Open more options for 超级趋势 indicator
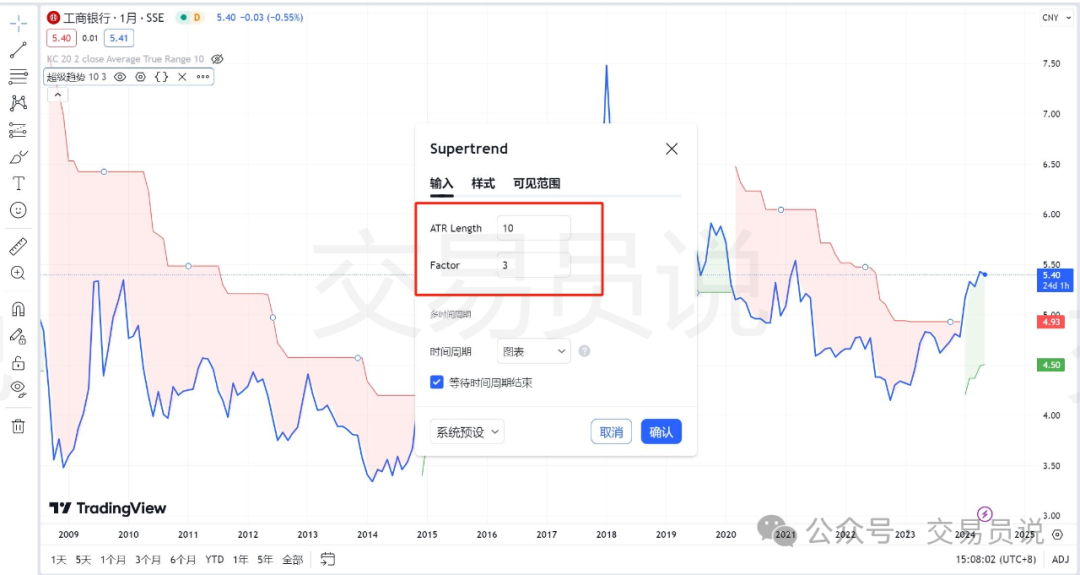Image resolution: width=1080 pixels, height=575 pixels. tap(203, 77)
